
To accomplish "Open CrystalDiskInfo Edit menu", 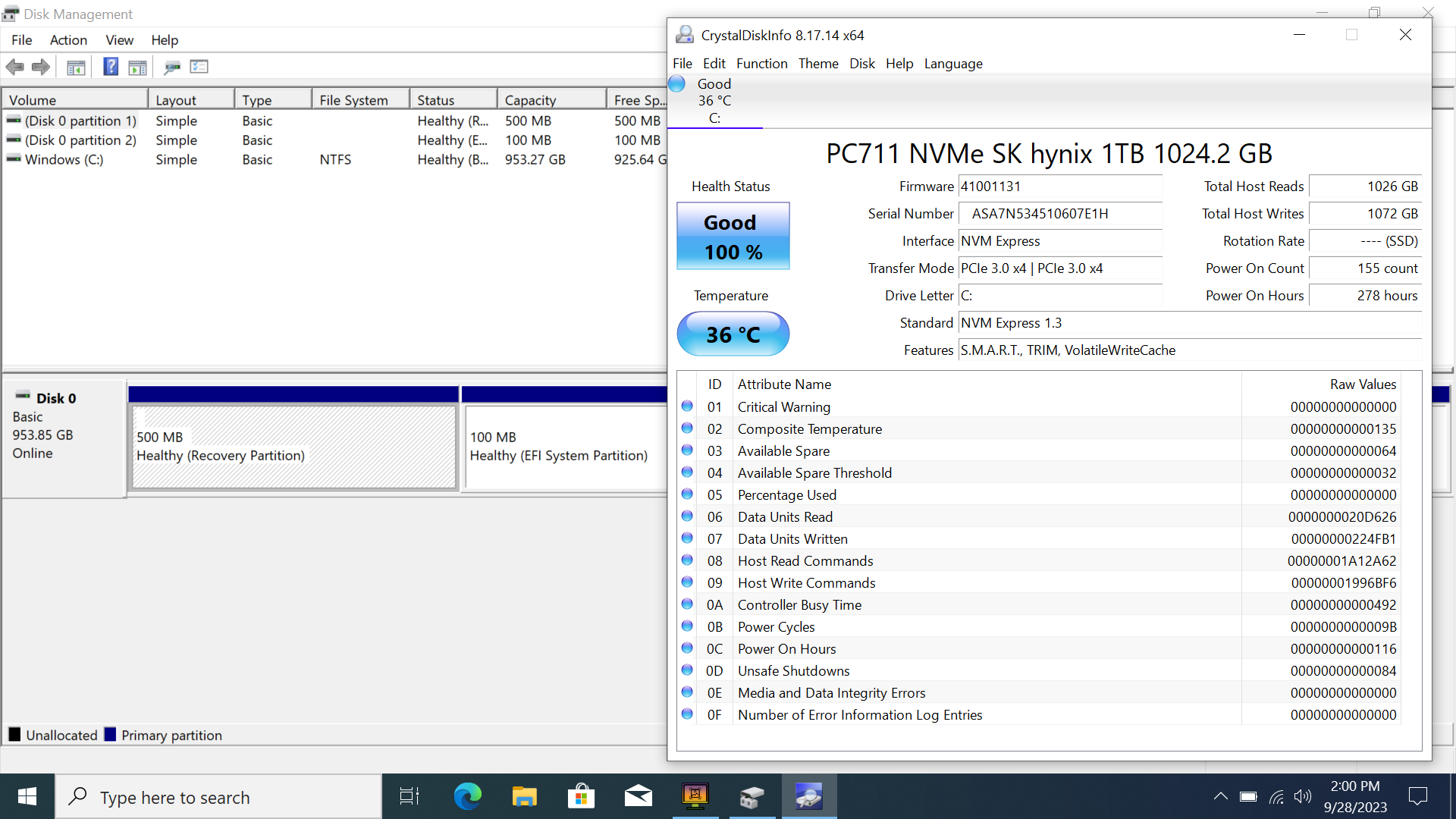I will 714,64.
